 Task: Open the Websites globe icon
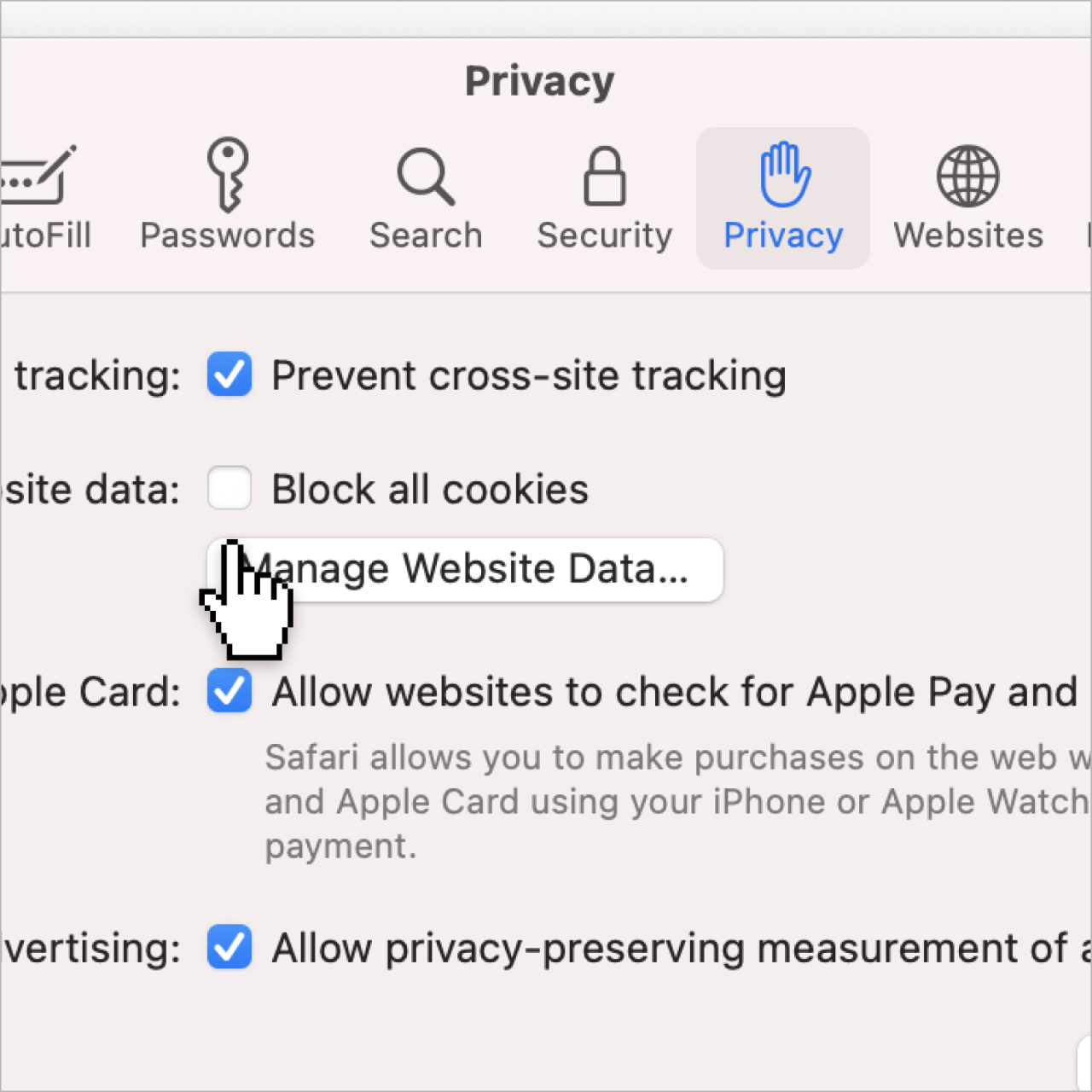(968, 177)
